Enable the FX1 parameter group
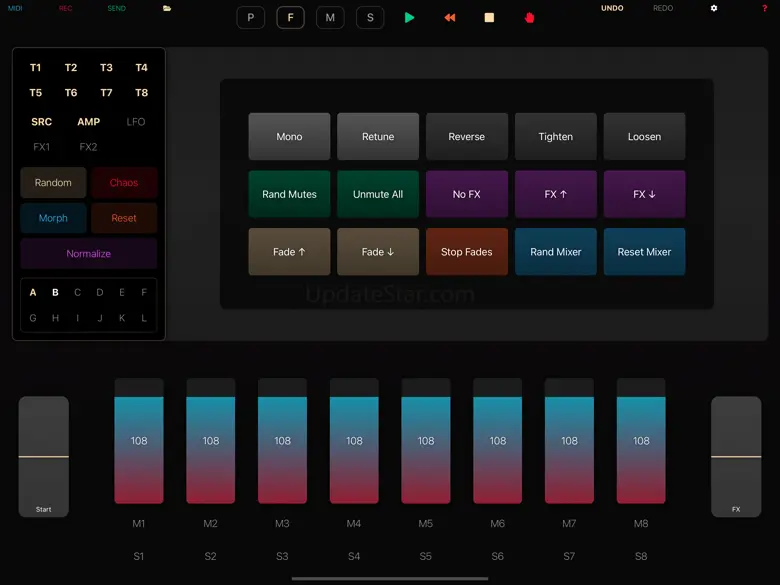This screenshot has width=780, height=585. [x=42, y=147]
